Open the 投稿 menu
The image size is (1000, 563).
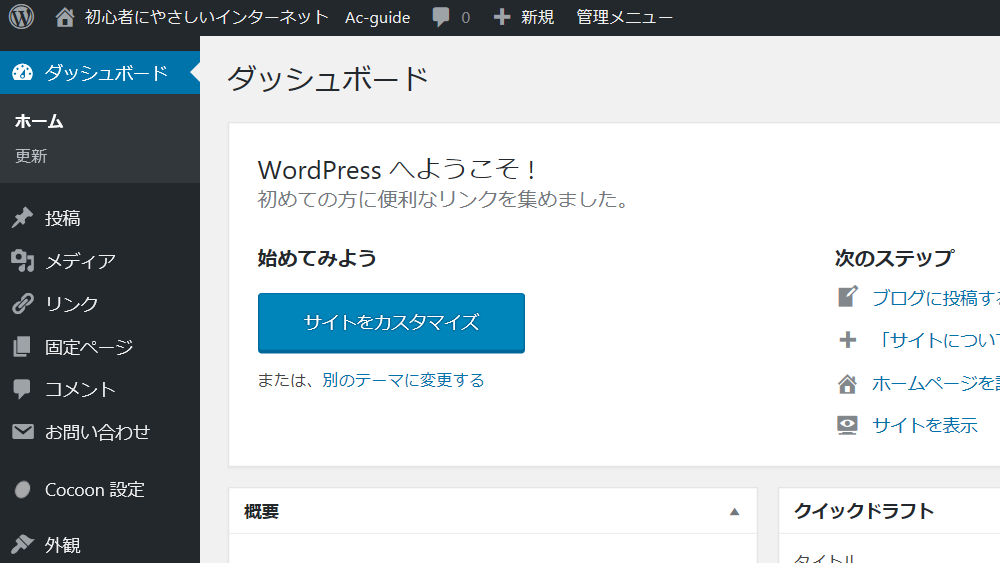62,218
